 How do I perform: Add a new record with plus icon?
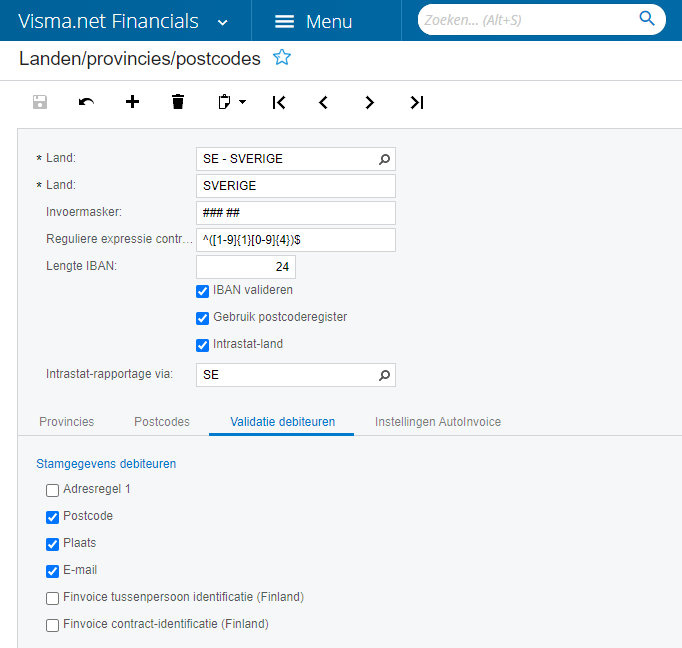(x=132, y=102)
